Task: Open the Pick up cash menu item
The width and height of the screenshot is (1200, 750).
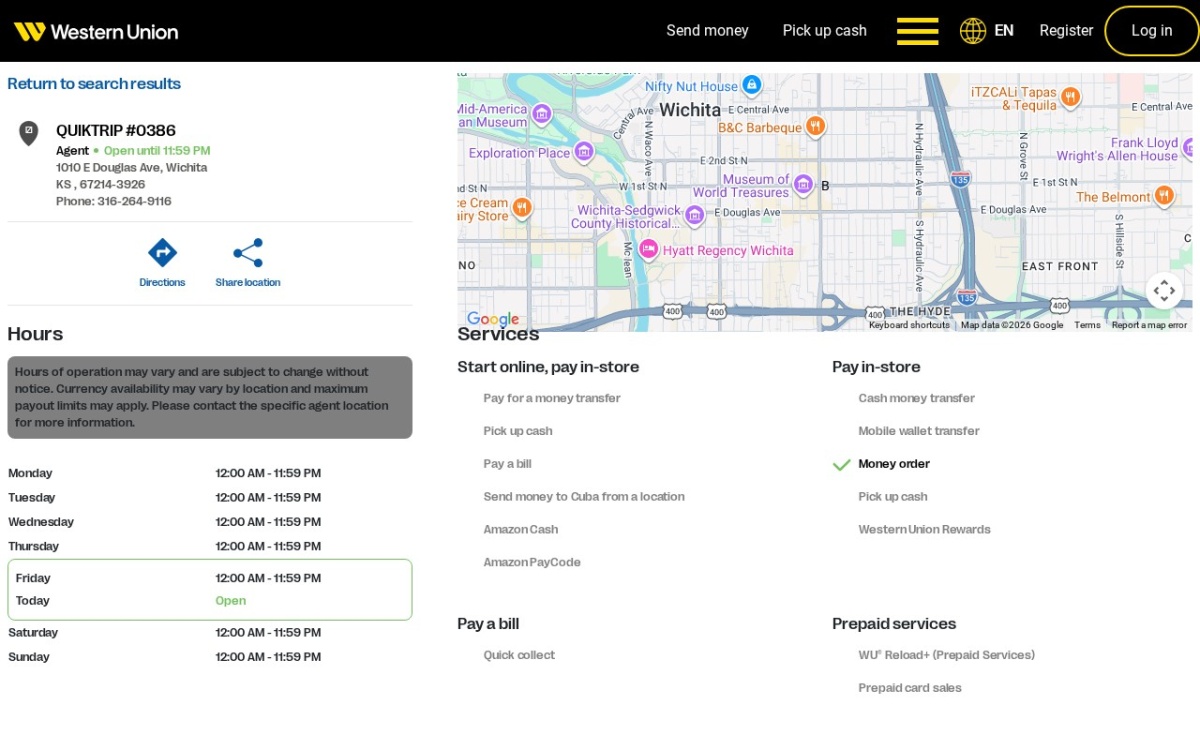Action: tap(825, 31)
